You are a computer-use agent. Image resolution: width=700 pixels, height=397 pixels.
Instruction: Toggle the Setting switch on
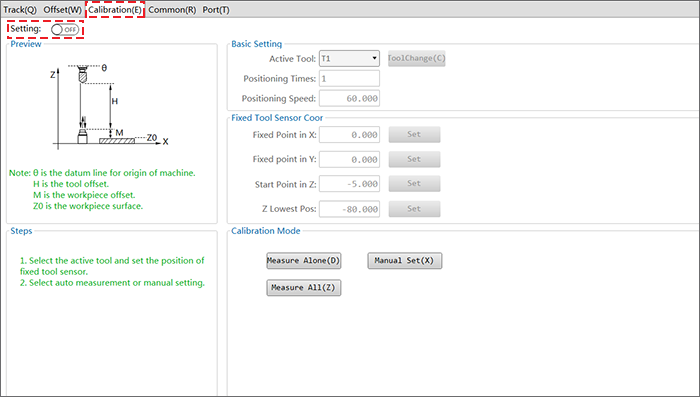(x=65, y=29)
